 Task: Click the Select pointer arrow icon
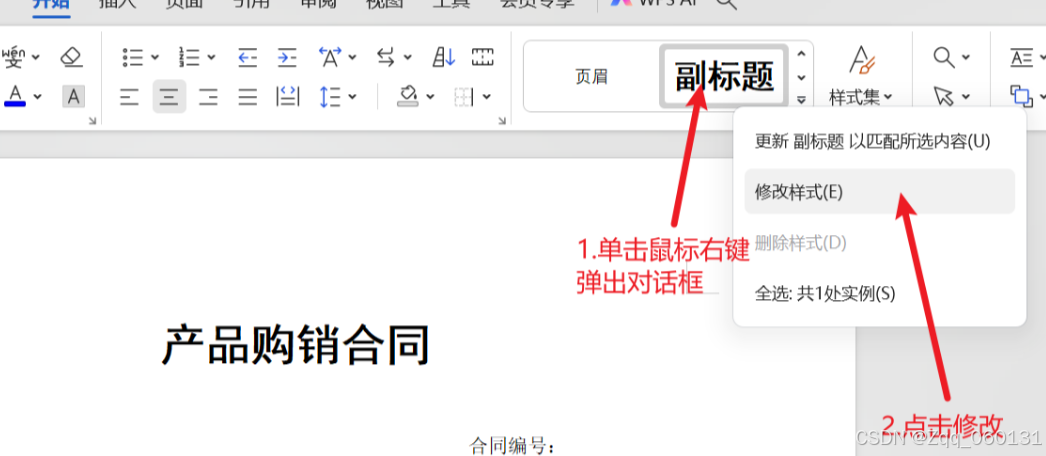tap(943, 96)
